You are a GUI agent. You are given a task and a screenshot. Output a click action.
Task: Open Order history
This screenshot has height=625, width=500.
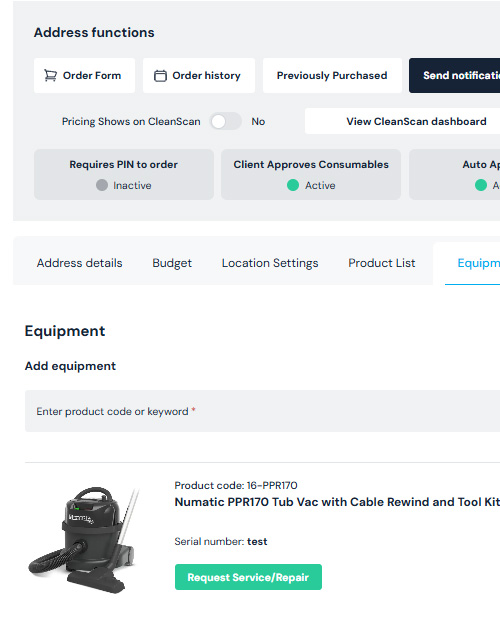pos(199,75)
